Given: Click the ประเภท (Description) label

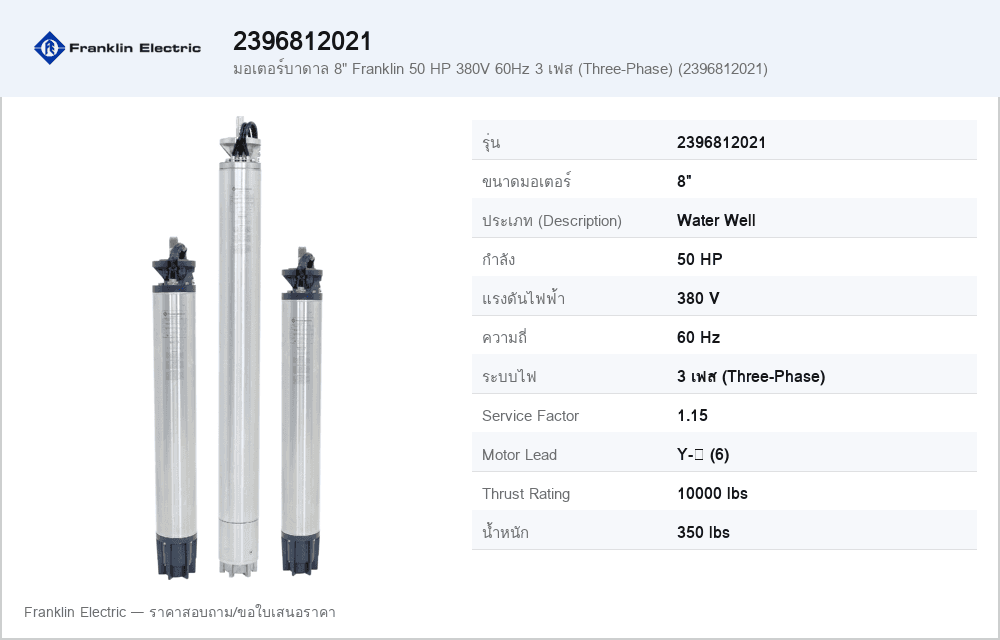Looking at the screenshot, I should 552,221.
